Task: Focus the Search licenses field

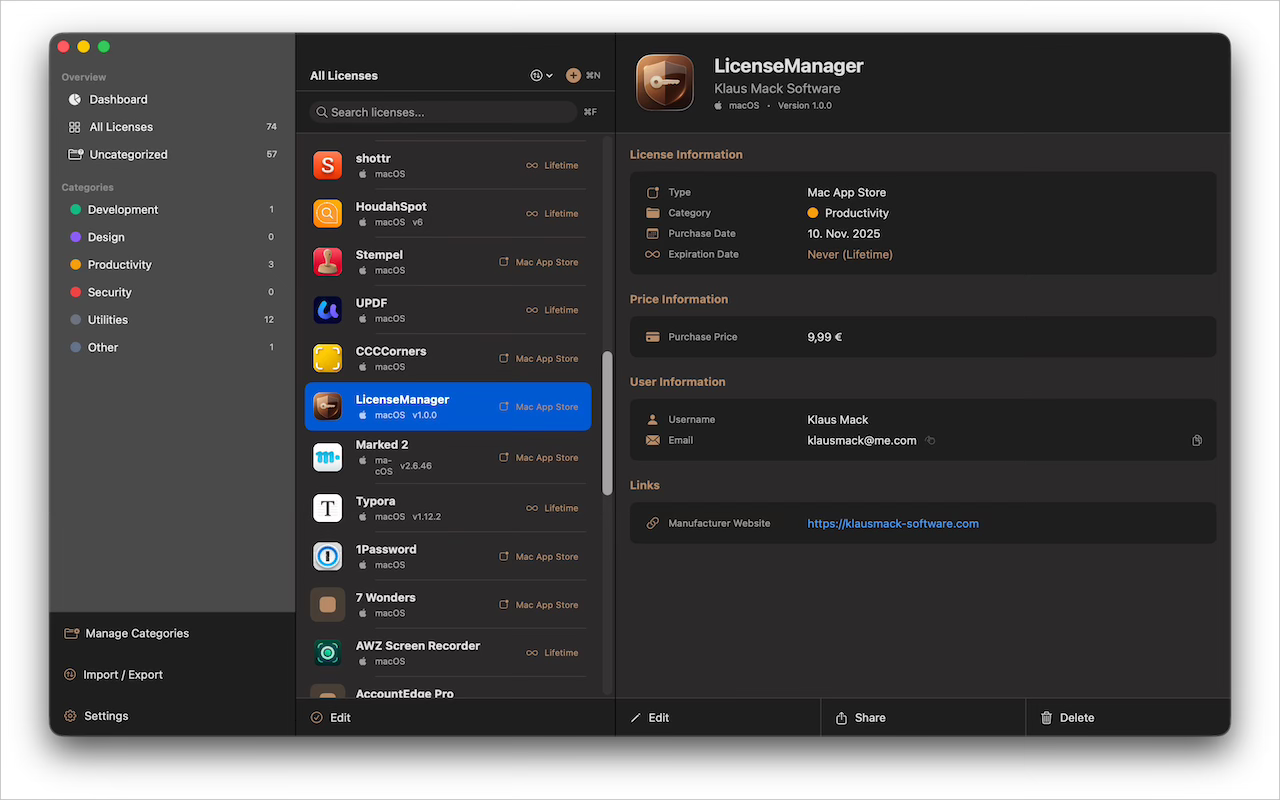Action: pyautogui.click(x=443, y=112)
